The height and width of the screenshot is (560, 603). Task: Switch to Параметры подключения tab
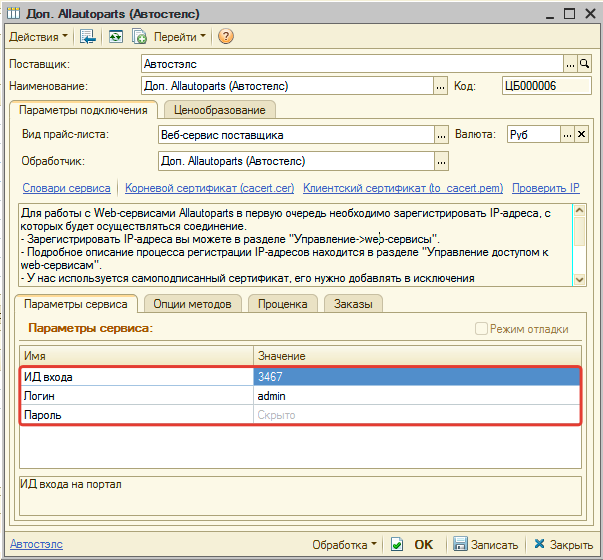coord(83,110)
